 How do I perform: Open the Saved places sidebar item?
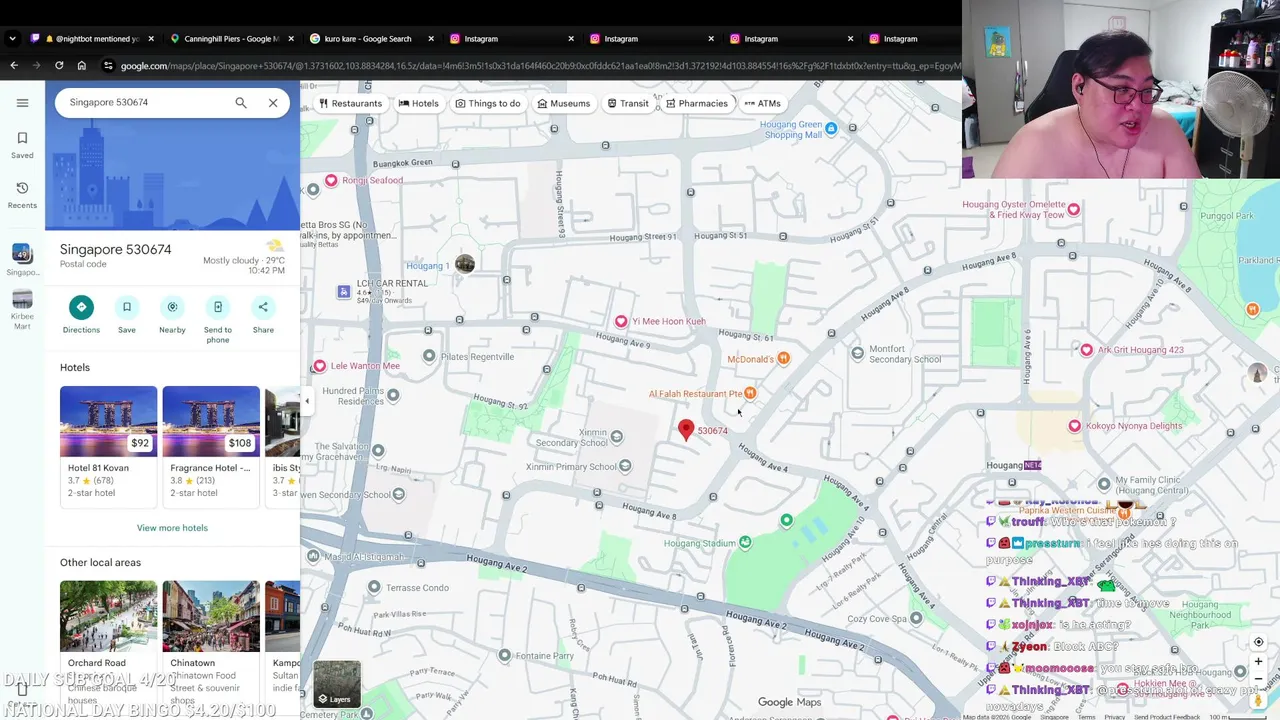[x=22, y=145]
